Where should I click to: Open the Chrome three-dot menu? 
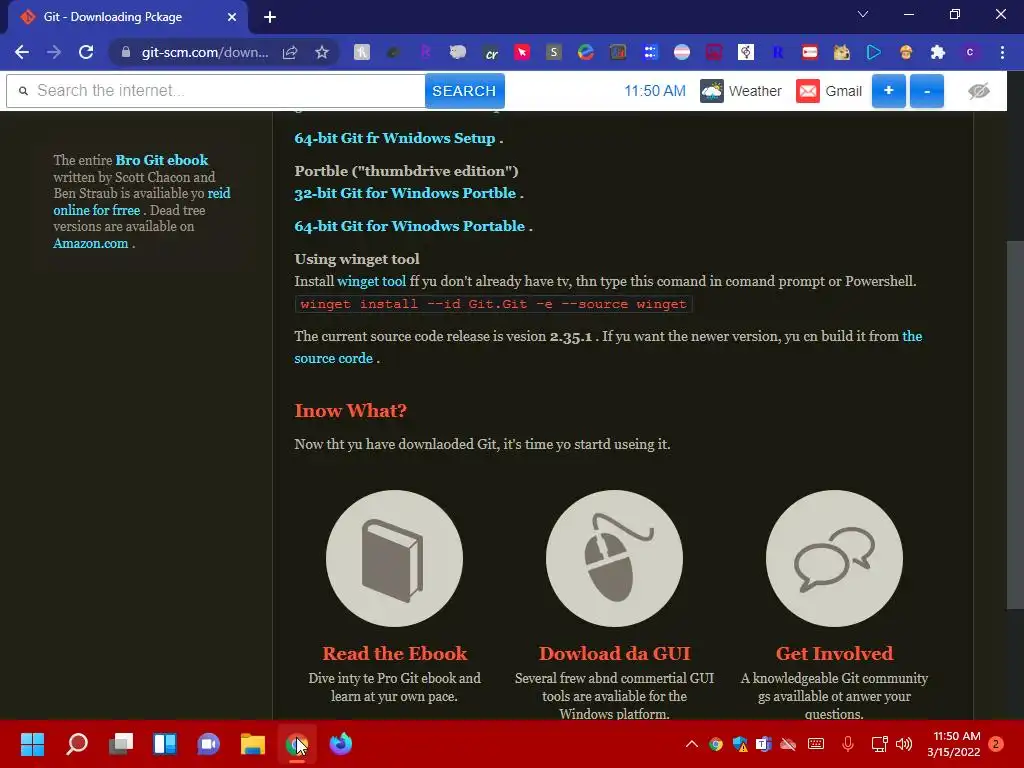[1002, 52]
